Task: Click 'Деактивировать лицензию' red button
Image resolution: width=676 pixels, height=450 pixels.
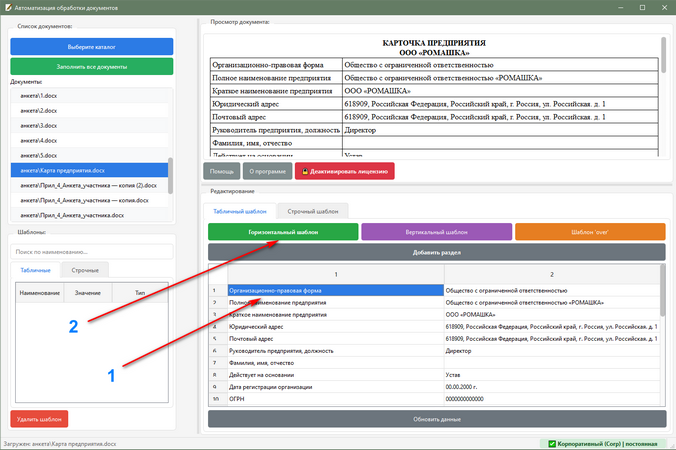Action: (344, 171)
